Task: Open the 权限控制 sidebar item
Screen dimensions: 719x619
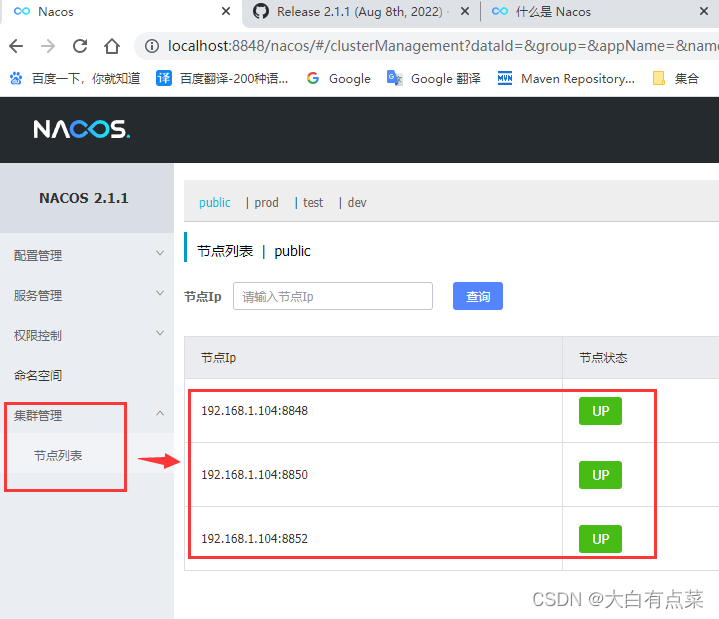Action: click(87, 335)
